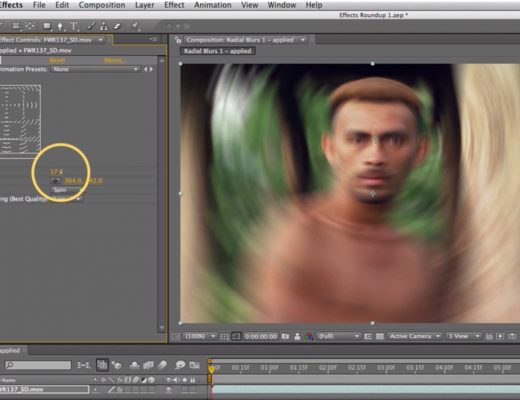This screenshot has width=520, height=400.
Task: Click the effect center point in the viewer
Action: coord(375,140)
